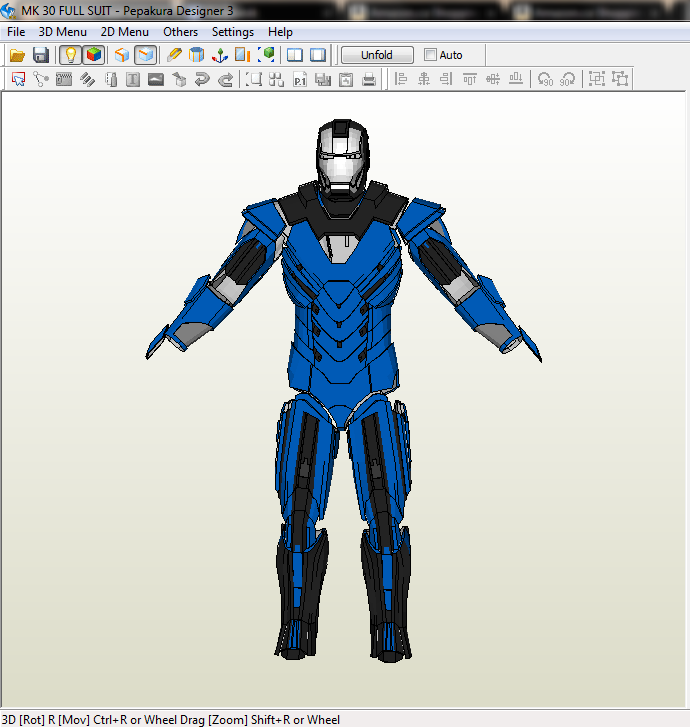Click the align vertical center icon
690x728 pixels.
pyautogui.click(x=493, y=79)
